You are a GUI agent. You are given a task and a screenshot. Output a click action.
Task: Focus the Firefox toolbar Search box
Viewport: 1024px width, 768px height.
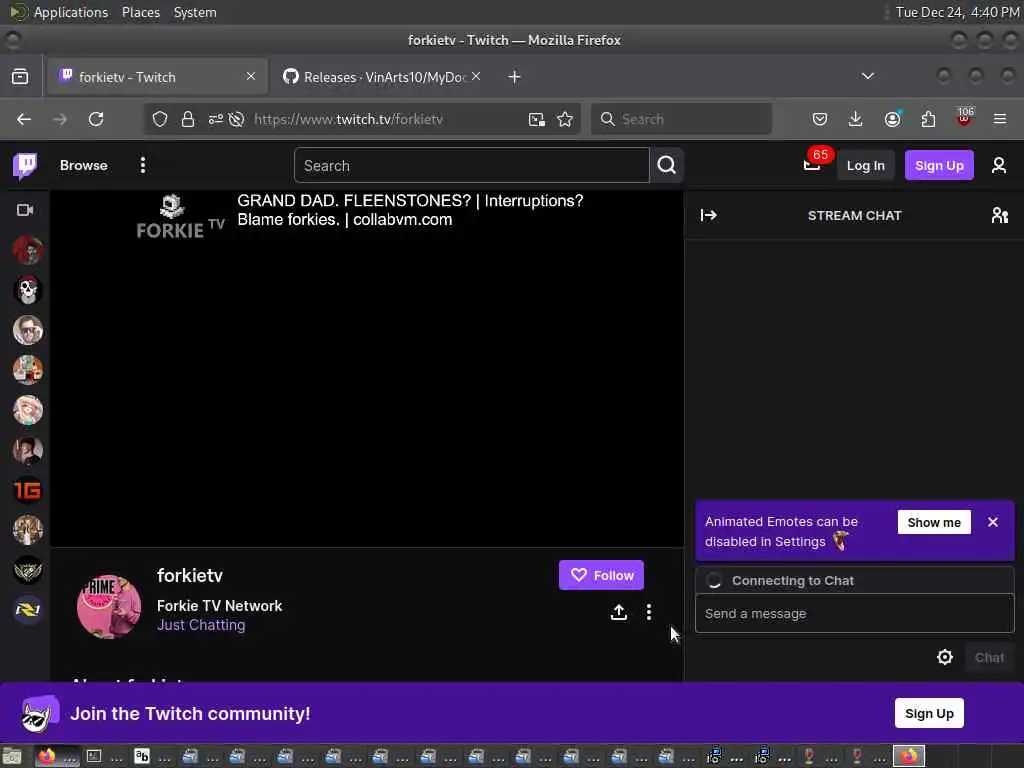(682, 119)
